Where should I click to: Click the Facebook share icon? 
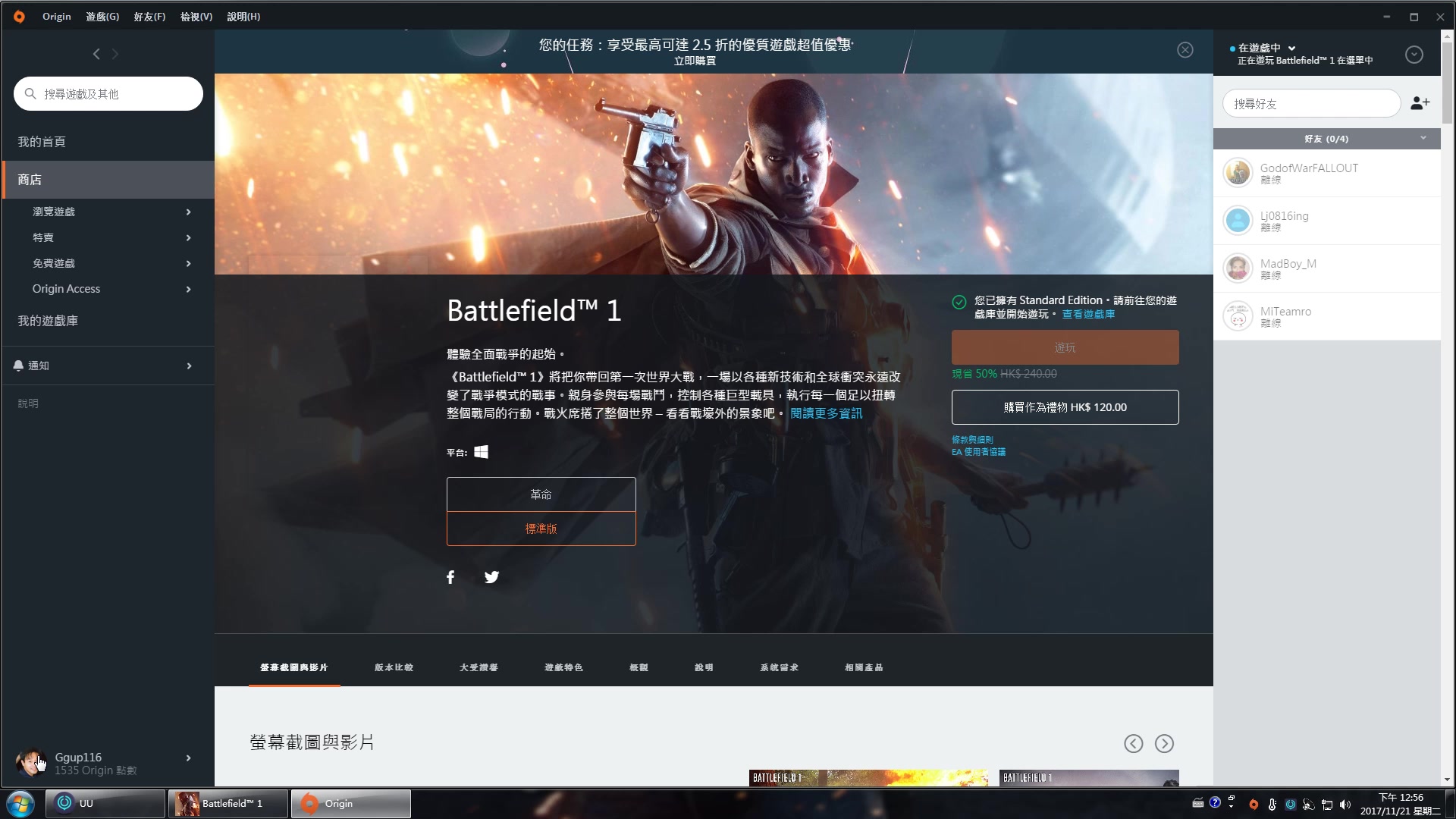point(450,577)
